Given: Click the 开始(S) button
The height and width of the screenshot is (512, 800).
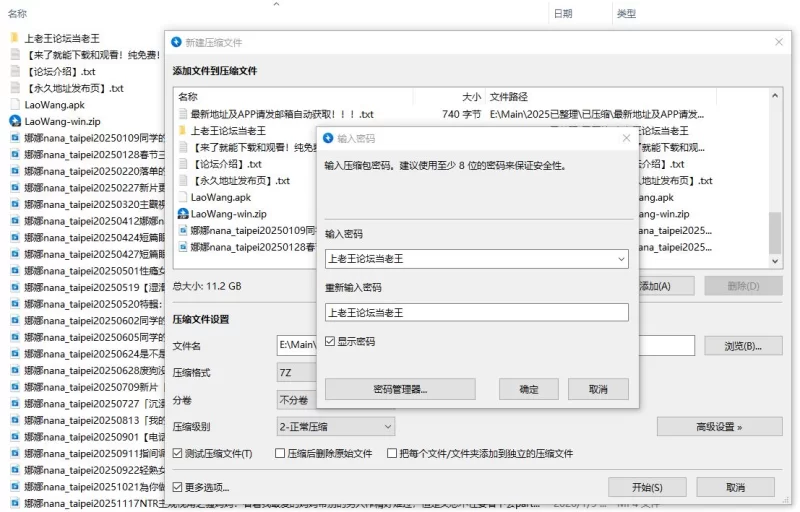Looking at the screenshot, I should pos(647,488).
